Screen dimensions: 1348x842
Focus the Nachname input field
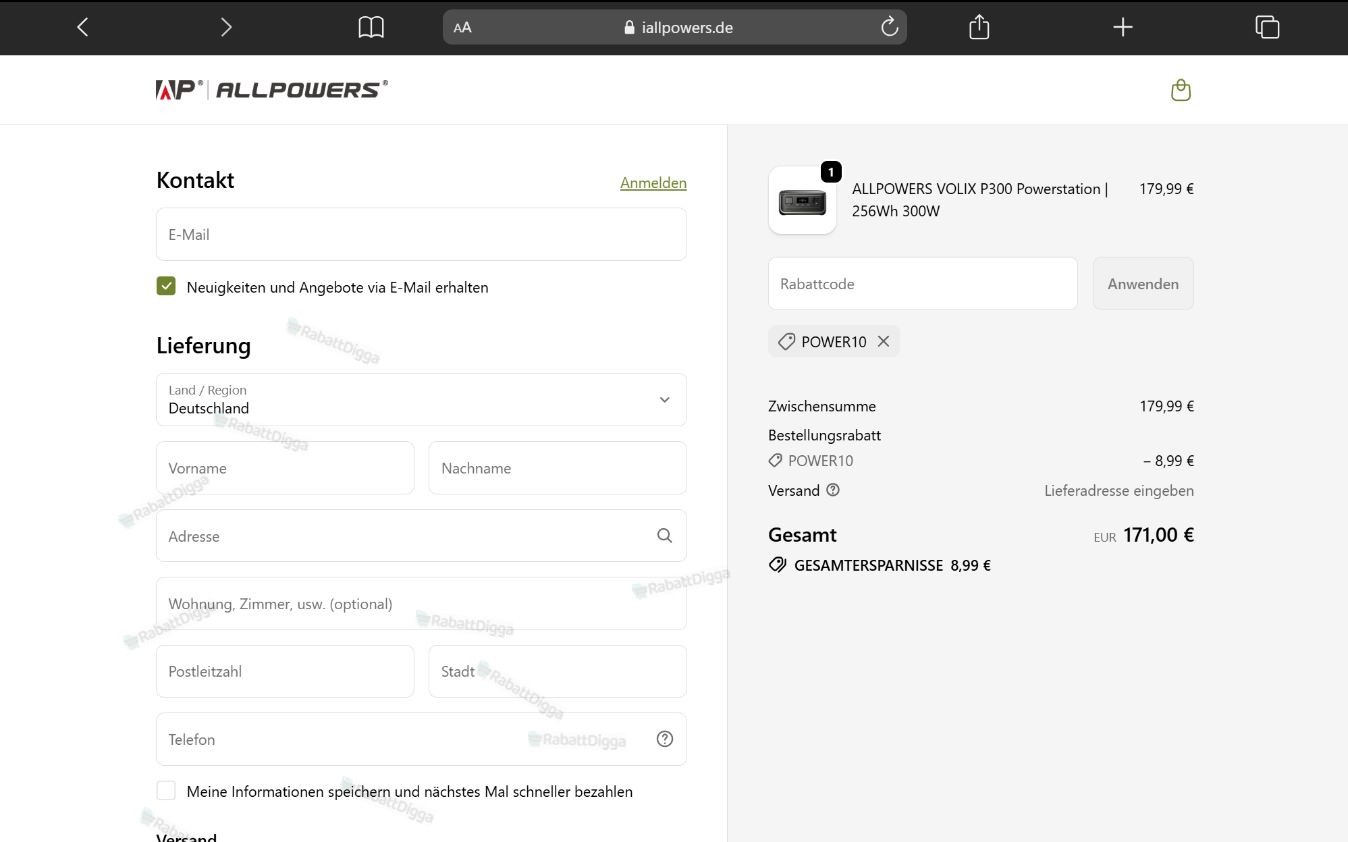click(x=557, y=468)
